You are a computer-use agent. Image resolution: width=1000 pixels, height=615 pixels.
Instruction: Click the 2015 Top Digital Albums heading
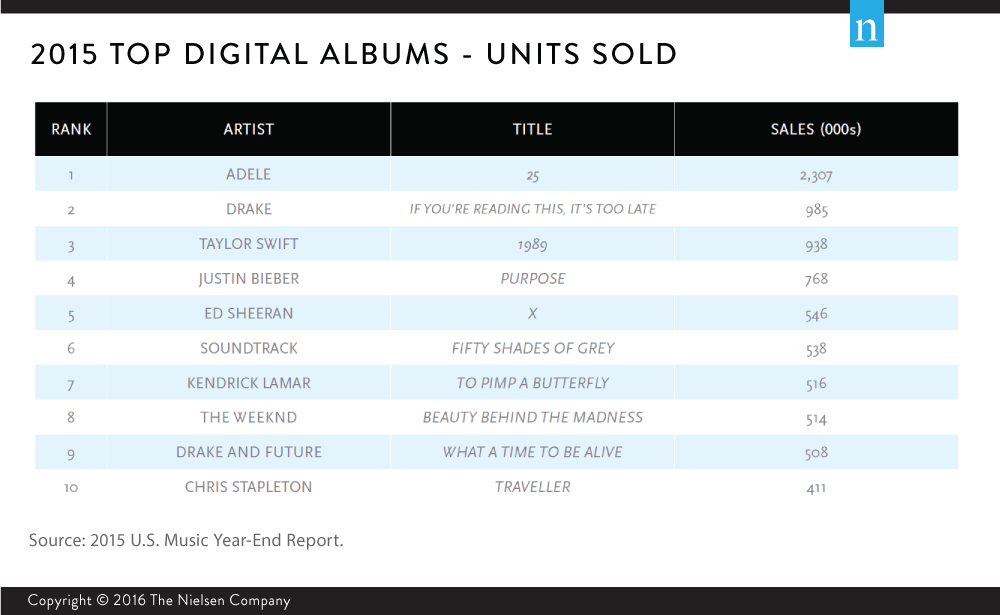tap(354, 54)
